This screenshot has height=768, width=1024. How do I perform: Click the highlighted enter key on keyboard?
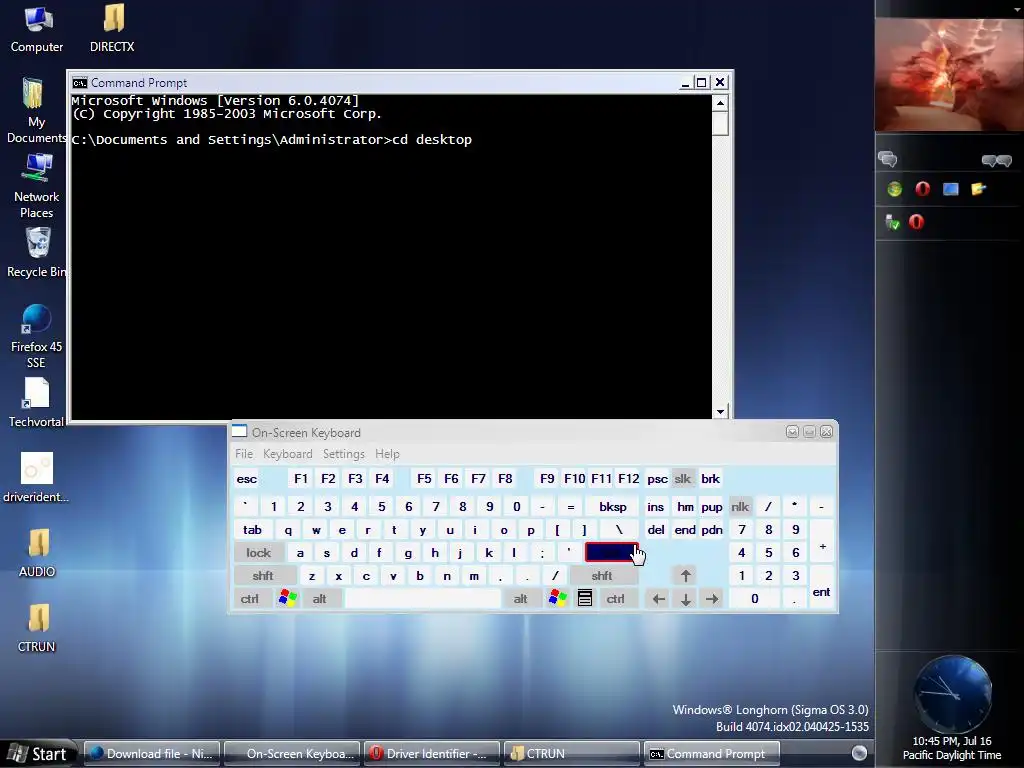pos(611,552)
